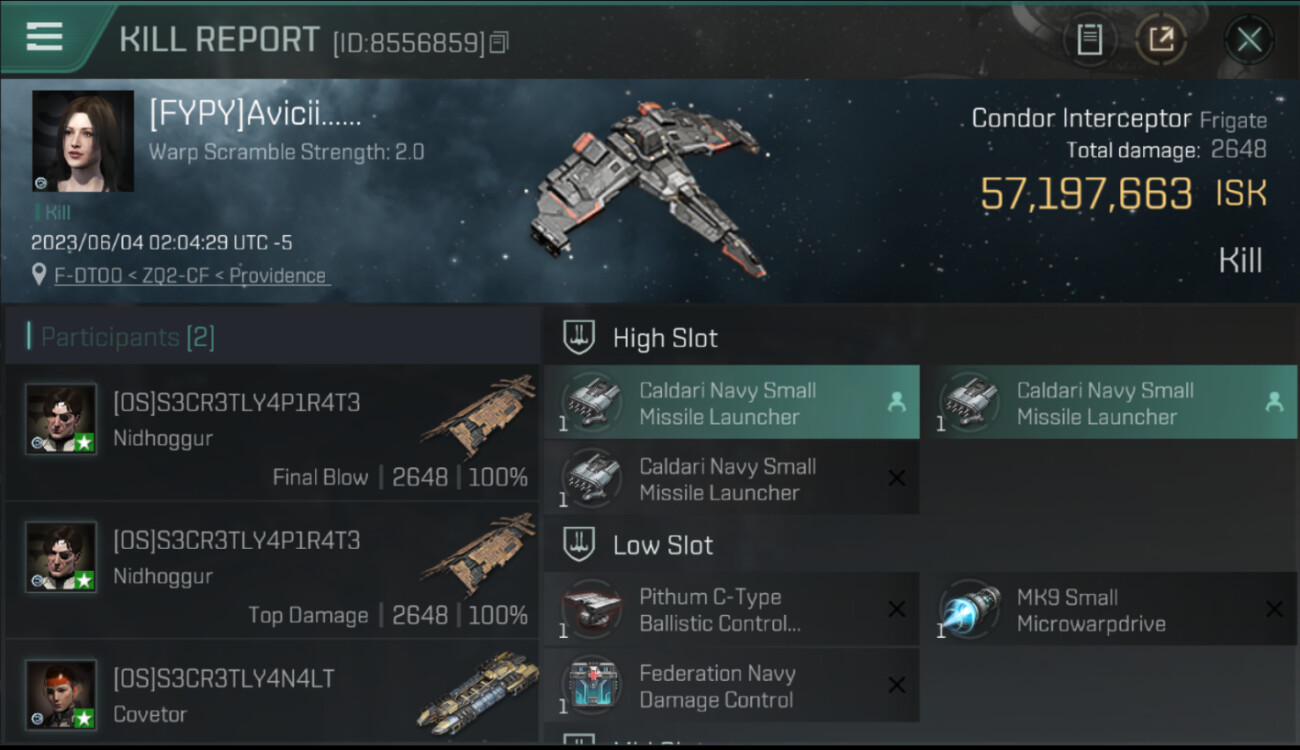Select the Top Damage Nidhoggur entry

[272, 570]
